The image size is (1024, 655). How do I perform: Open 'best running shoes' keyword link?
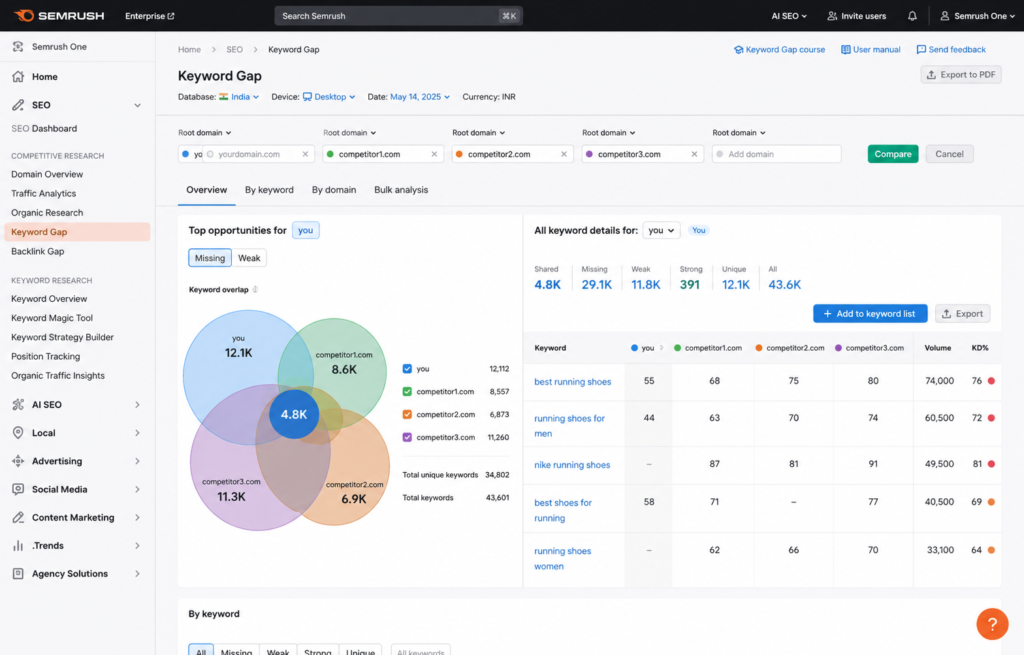coord(573,381)
